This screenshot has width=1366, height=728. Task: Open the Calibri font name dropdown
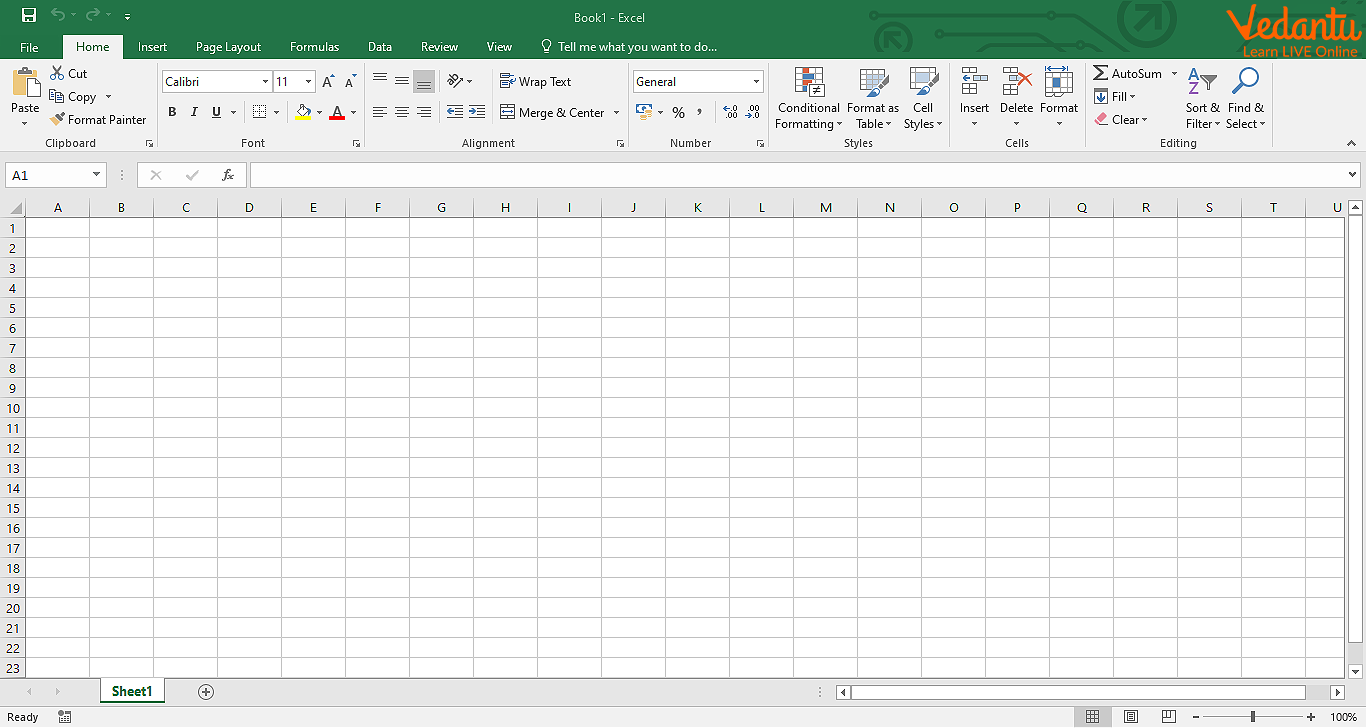[265, 82]
